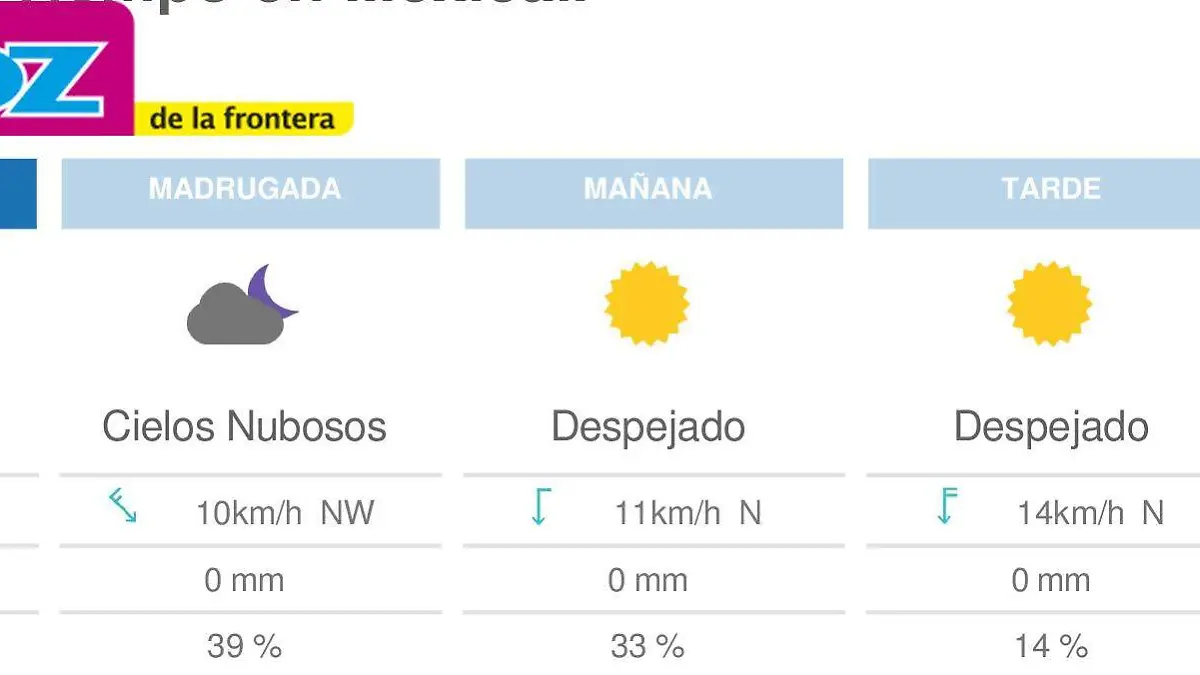Screen dimensions: 1200x675
Task: Click the purple crescent moon graphic
Action: point(277,290)
